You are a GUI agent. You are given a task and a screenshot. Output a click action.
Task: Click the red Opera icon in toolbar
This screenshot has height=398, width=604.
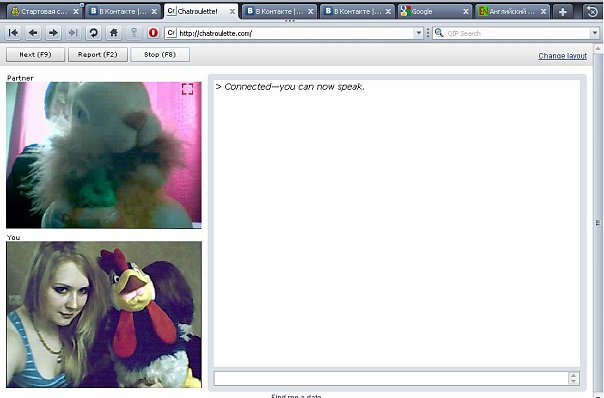click(x=153, y=33)
